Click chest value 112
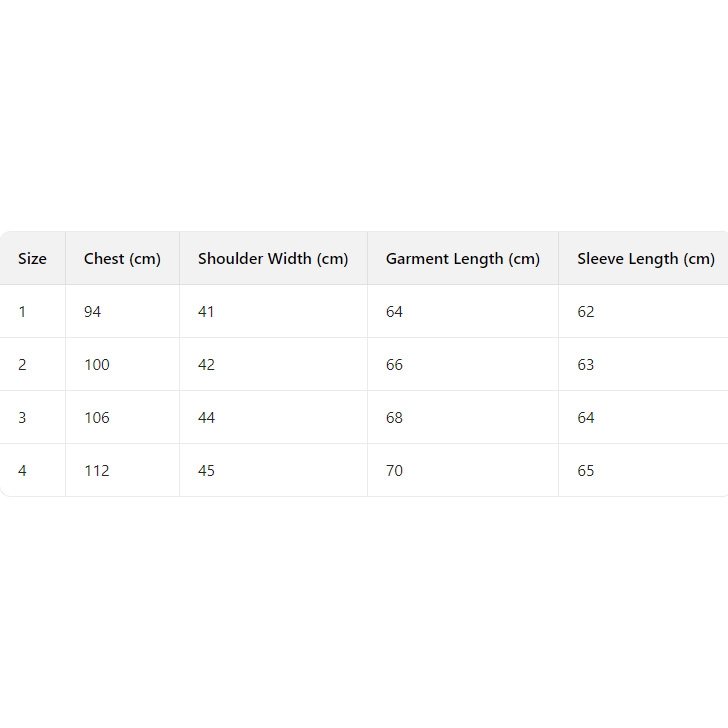Viewport: 728px width, 728px height. 97,471
